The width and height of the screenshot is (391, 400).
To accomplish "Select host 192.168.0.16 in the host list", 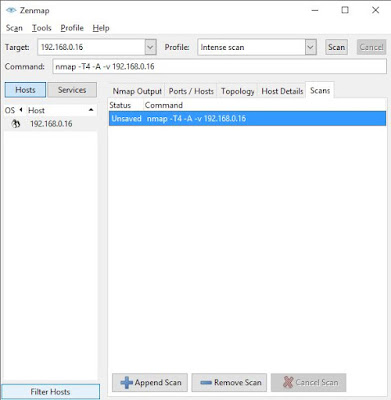I will pos(51,124).
